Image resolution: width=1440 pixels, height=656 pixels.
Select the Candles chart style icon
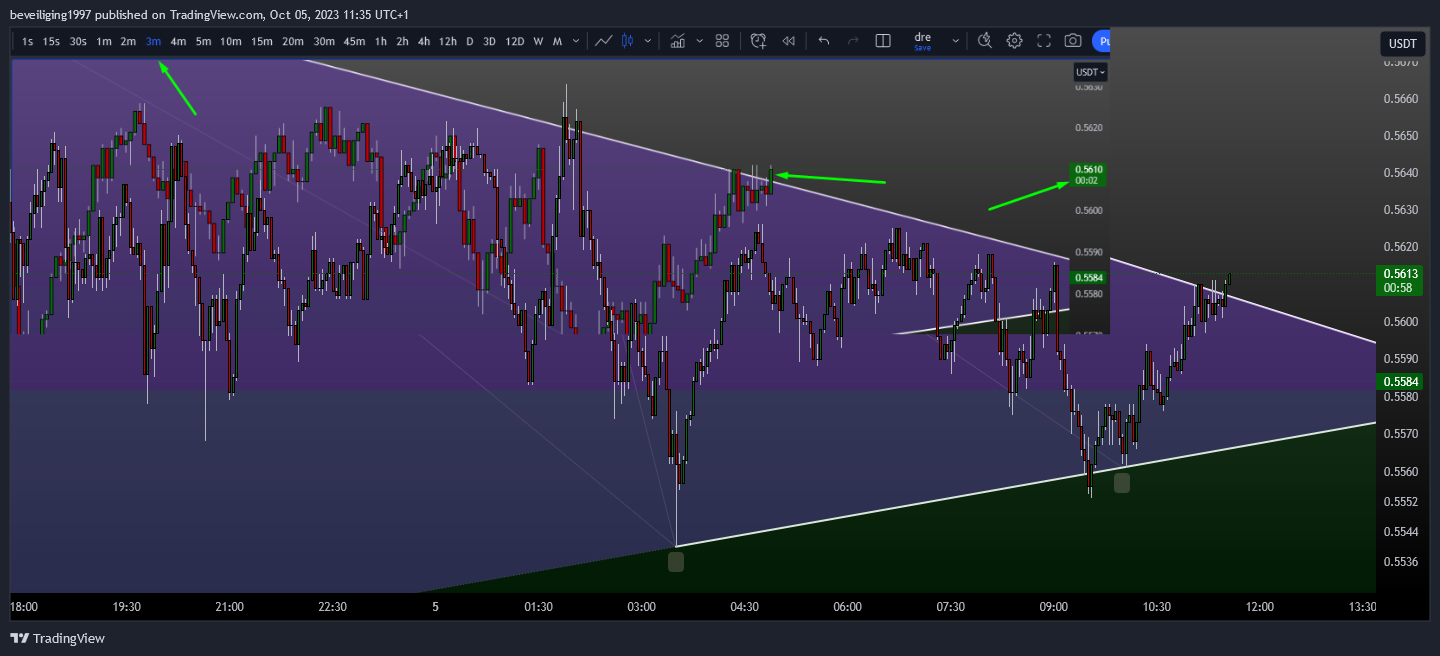[x=628, y=41]
